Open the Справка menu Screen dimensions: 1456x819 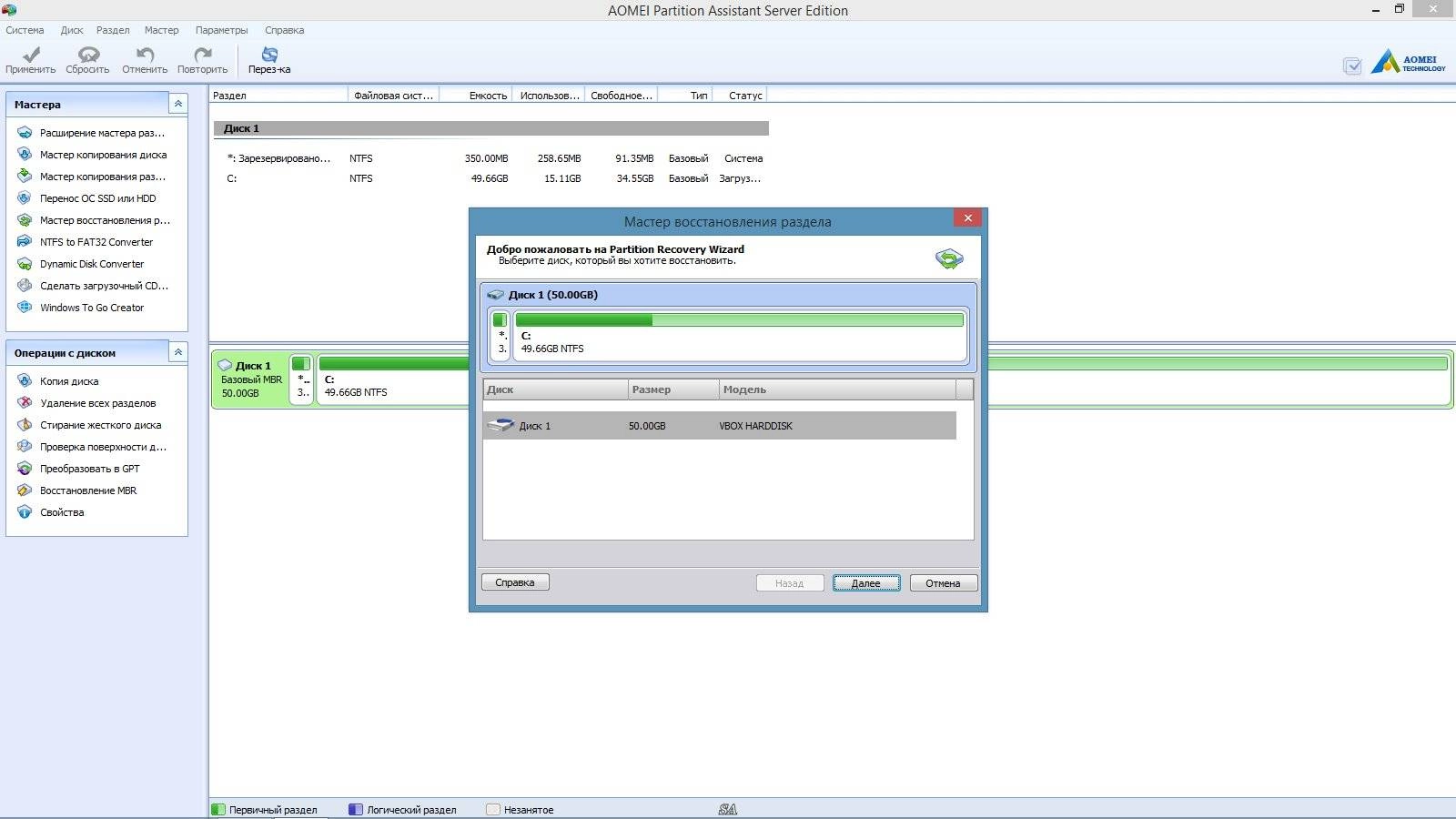click(285, 30)
